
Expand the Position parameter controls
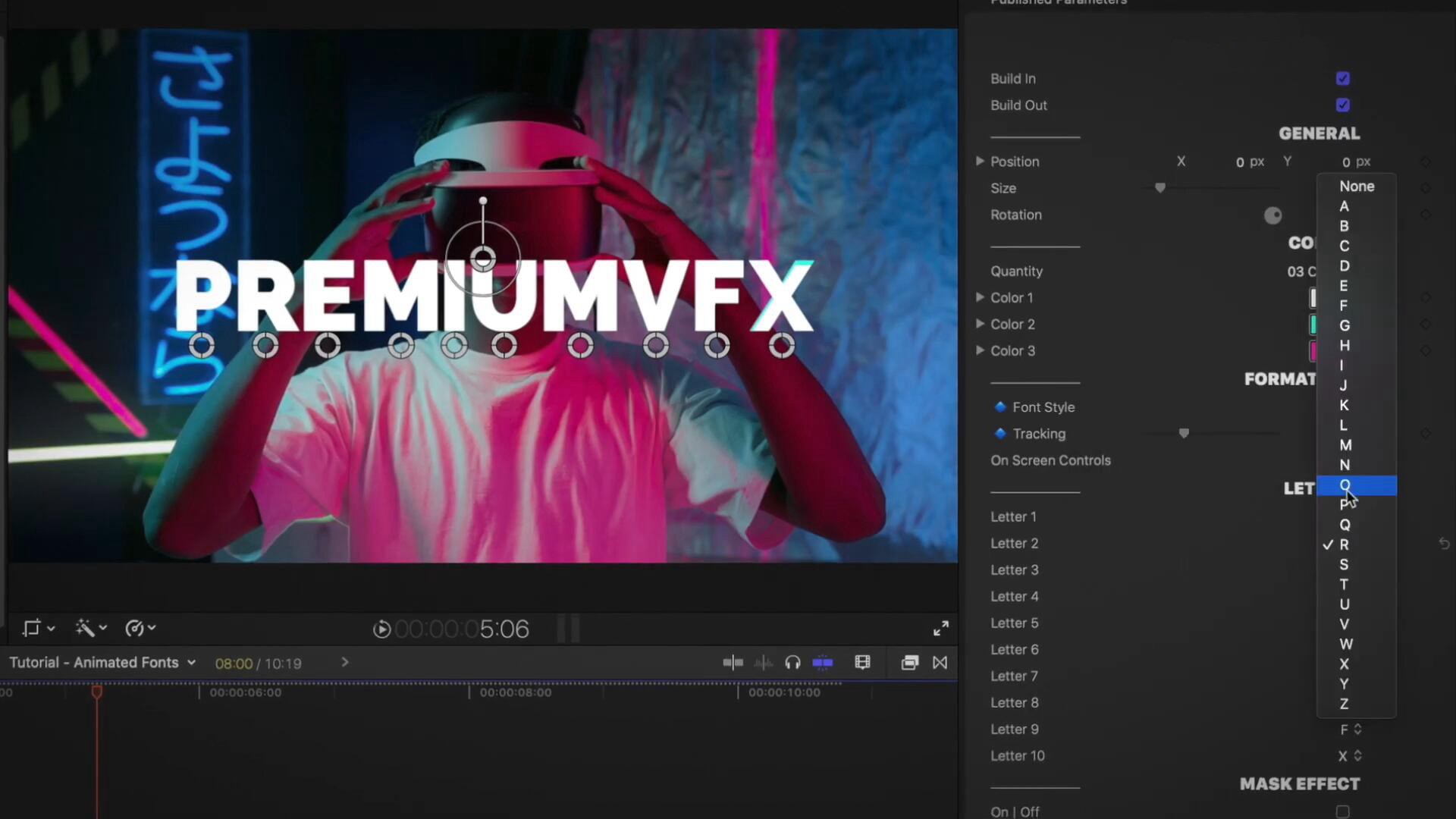click(x=981, y=161)
